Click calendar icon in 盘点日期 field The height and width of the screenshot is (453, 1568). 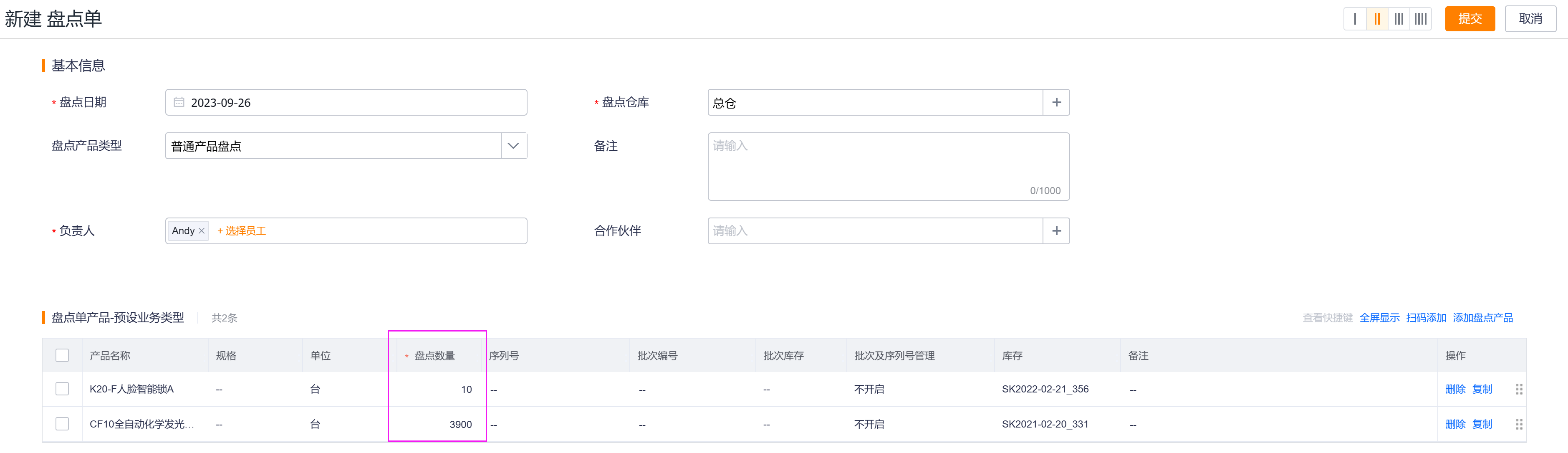[179, 102]
